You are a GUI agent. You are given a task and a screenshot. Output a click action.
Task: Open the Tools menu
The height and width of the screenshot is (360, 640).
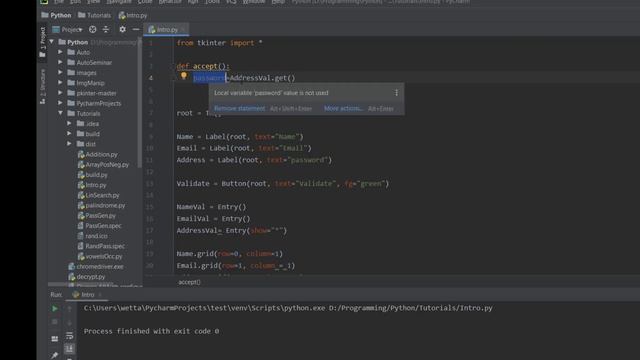(x=212, y=2)
